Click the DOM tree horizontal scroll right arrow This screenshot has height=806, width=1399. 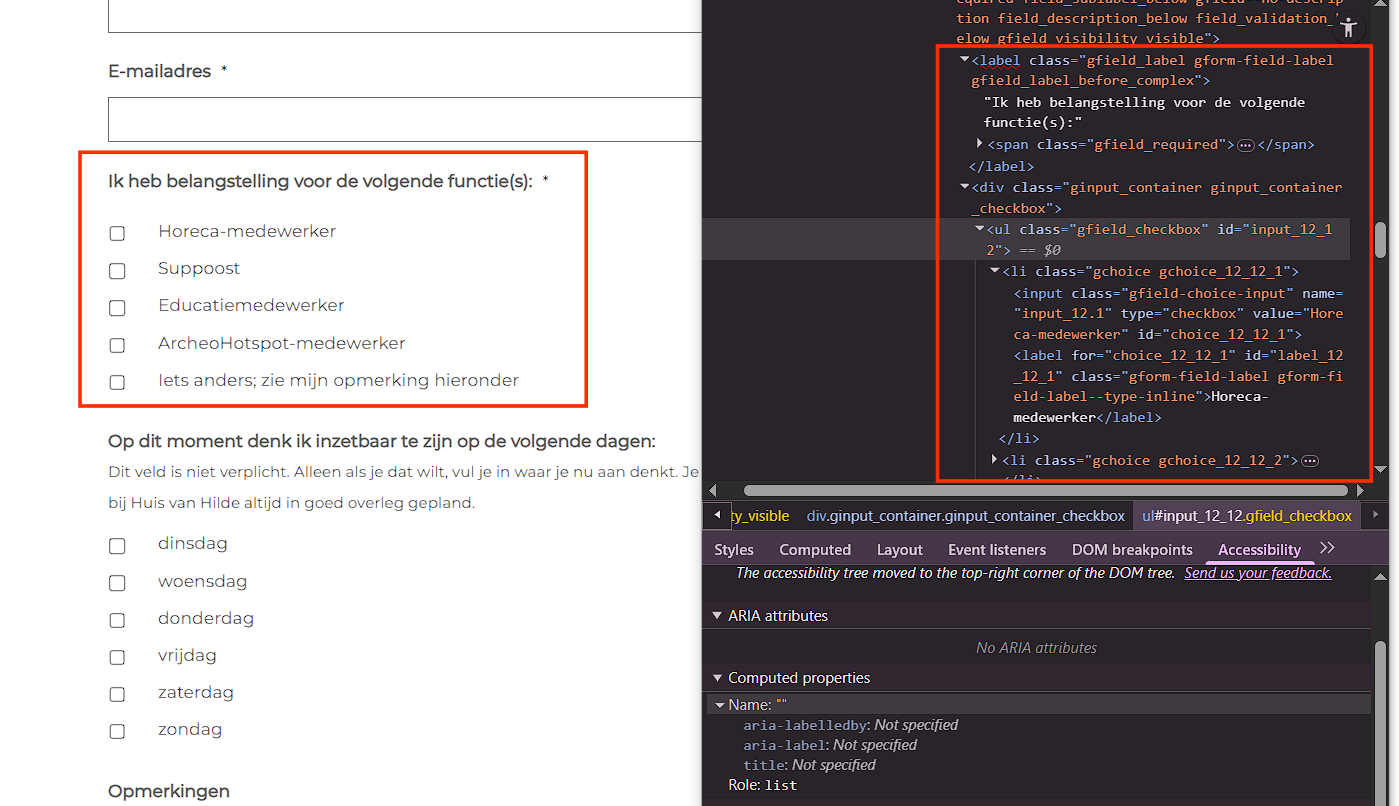[1360, 490]
